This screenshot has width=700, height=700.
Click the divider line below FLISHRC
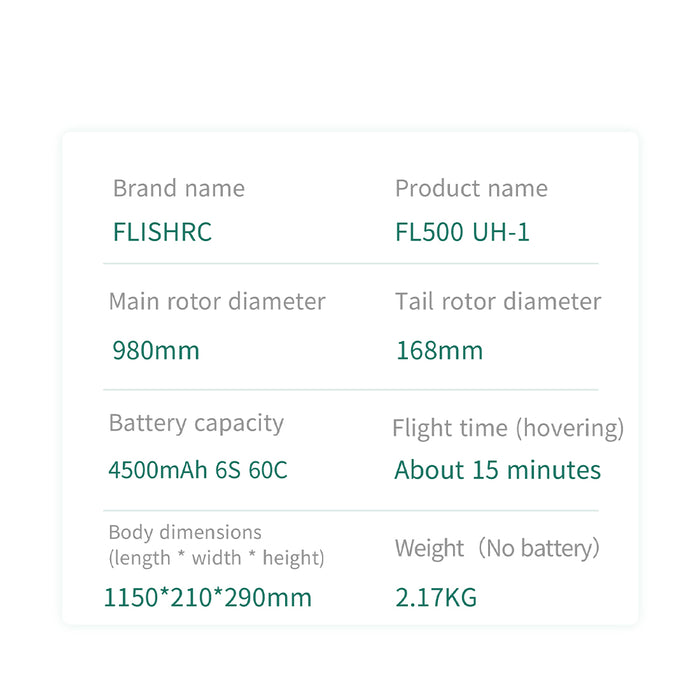[350, 264]
